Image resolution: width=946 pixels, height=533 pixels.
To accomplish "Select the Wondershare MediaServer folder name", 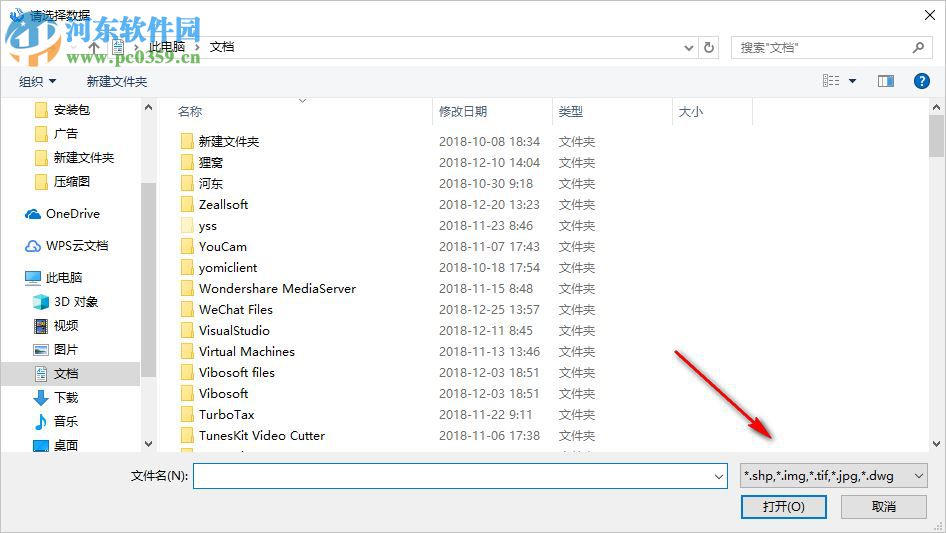I will tap(278, 289).
